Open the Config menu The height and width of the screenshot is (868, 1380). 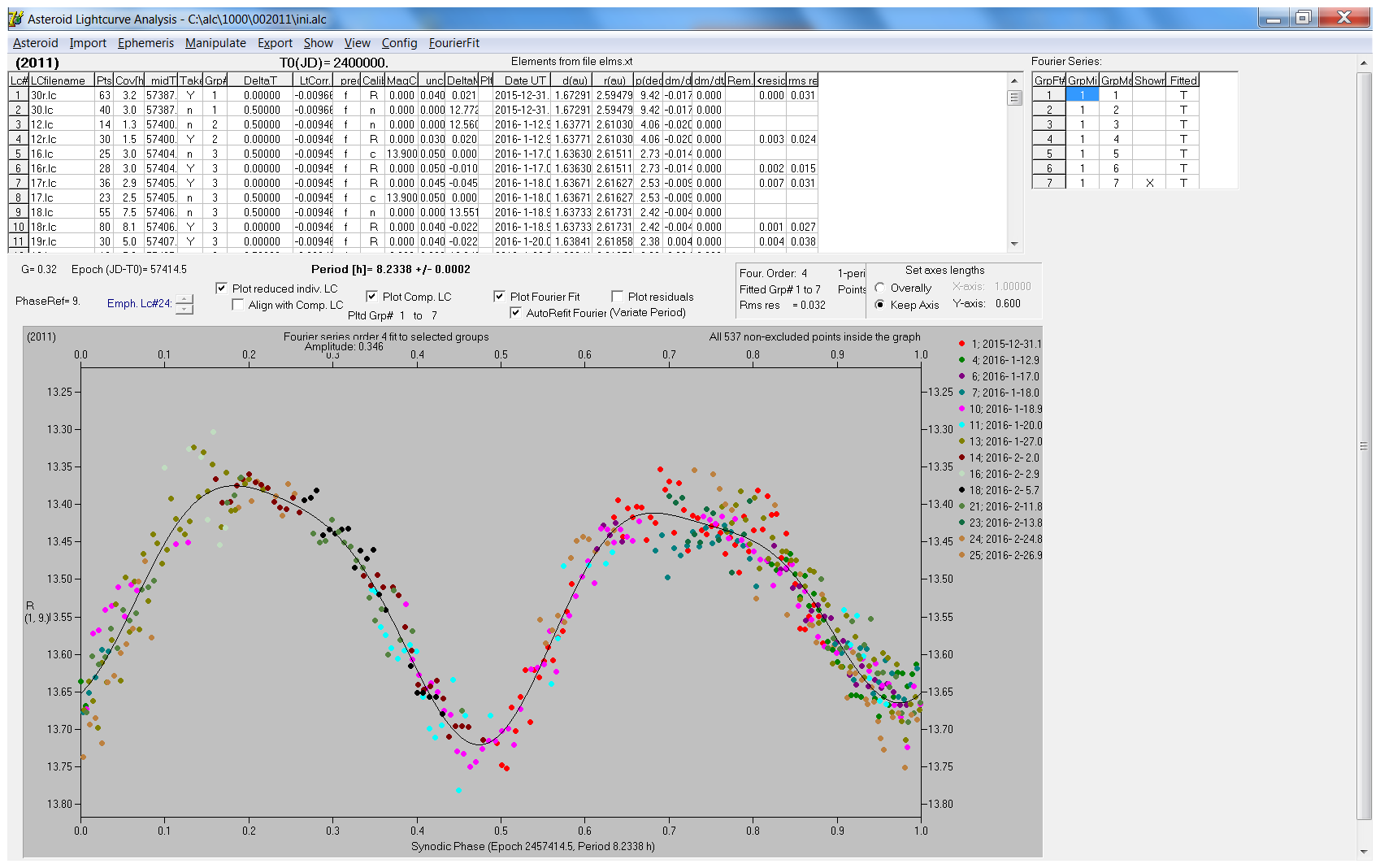coord(399,43)
